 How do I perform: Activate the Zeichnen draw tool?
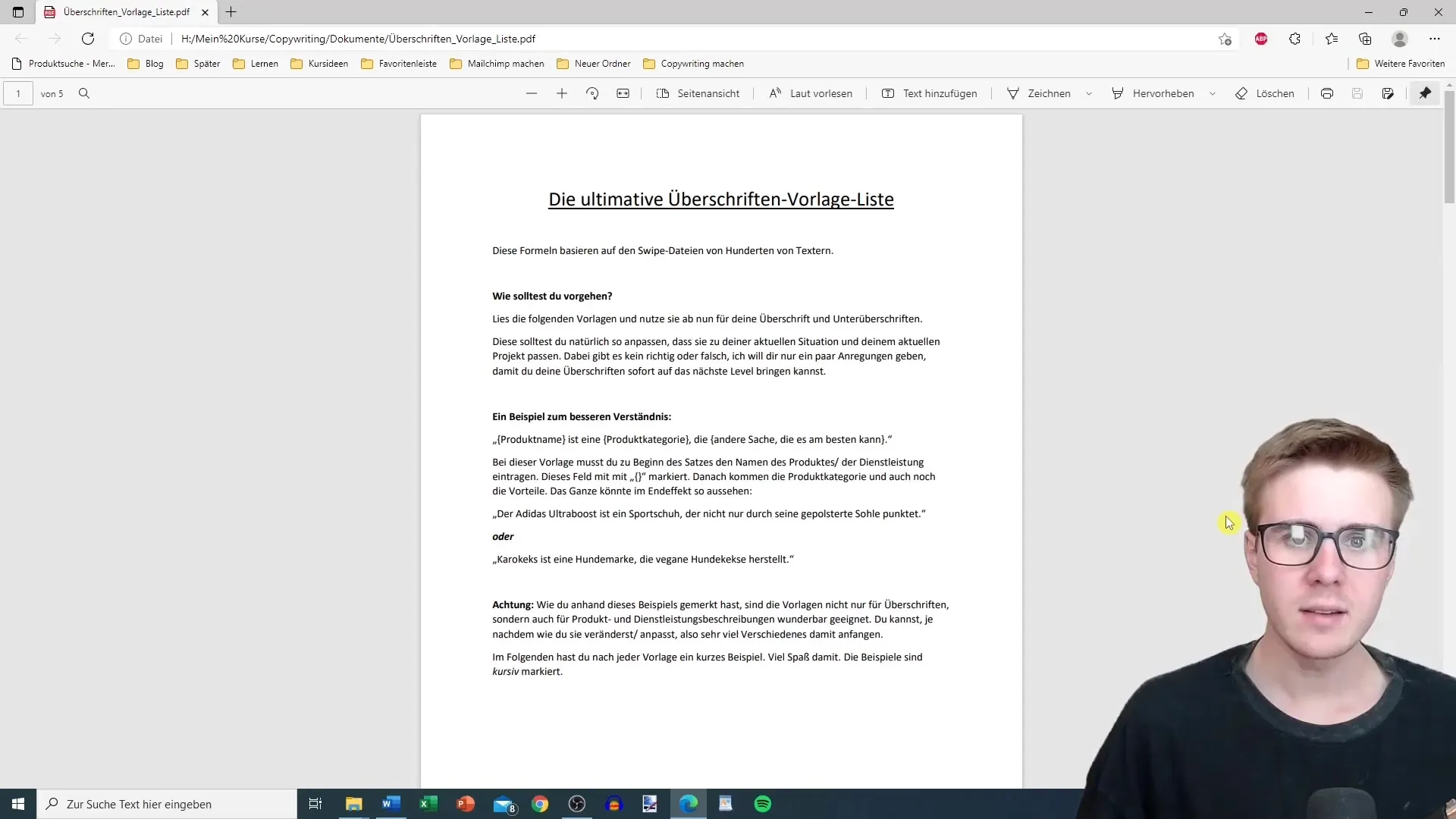(1038, 93)
